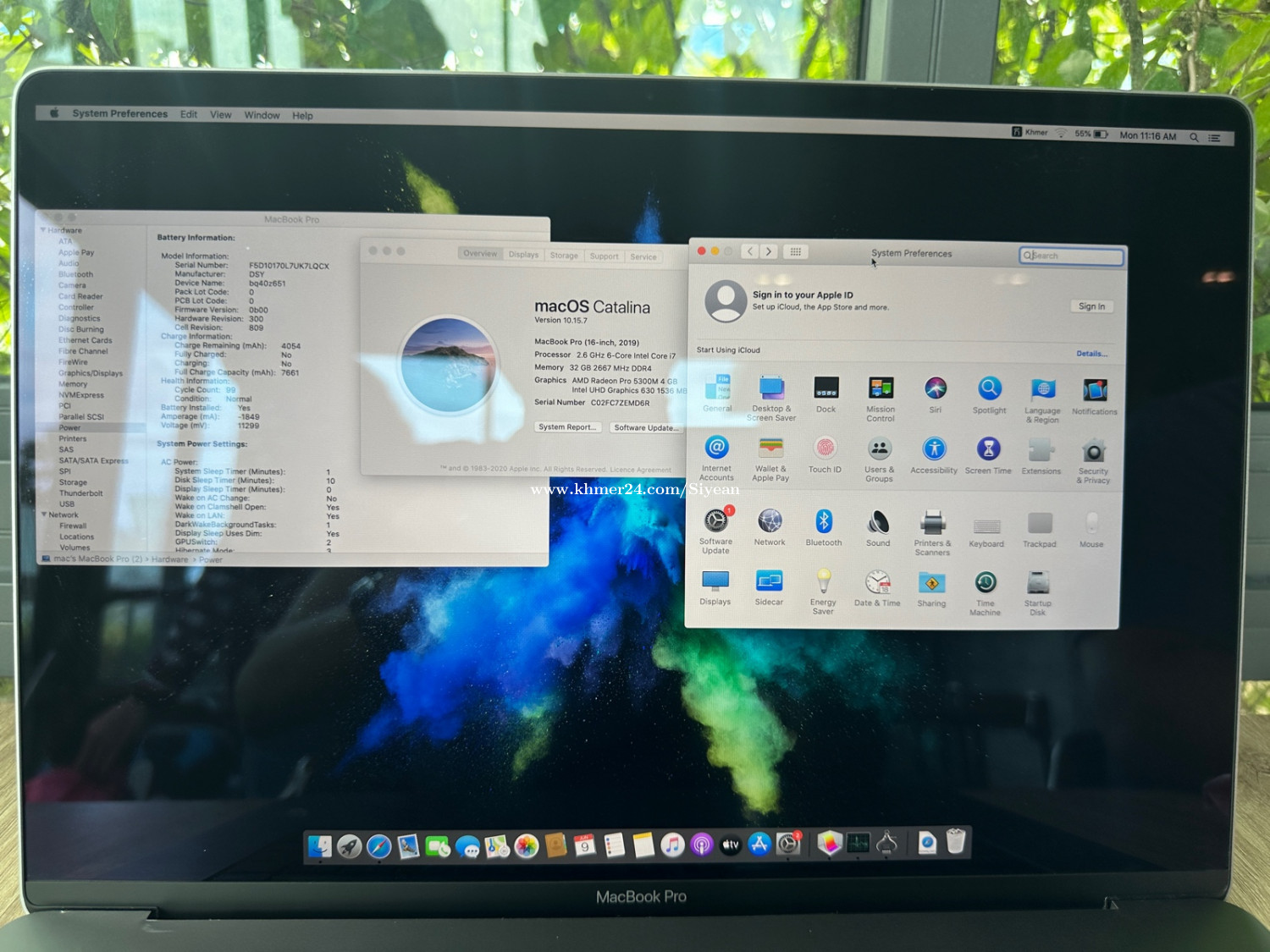The image size is (1270, 952).
Task: Open the Help menu
Action: [x=302, y=116]
